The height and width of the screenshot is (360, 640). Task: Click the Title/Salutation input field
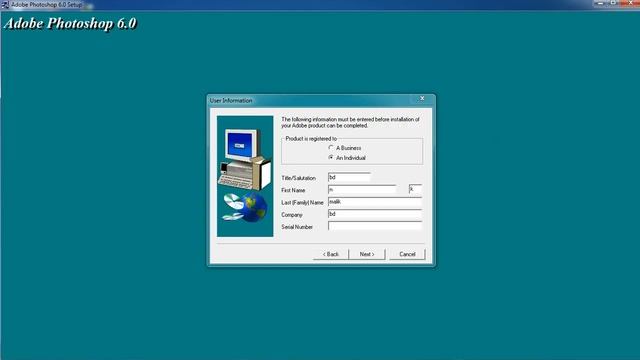pyautogui.click(x=349, y=178)
